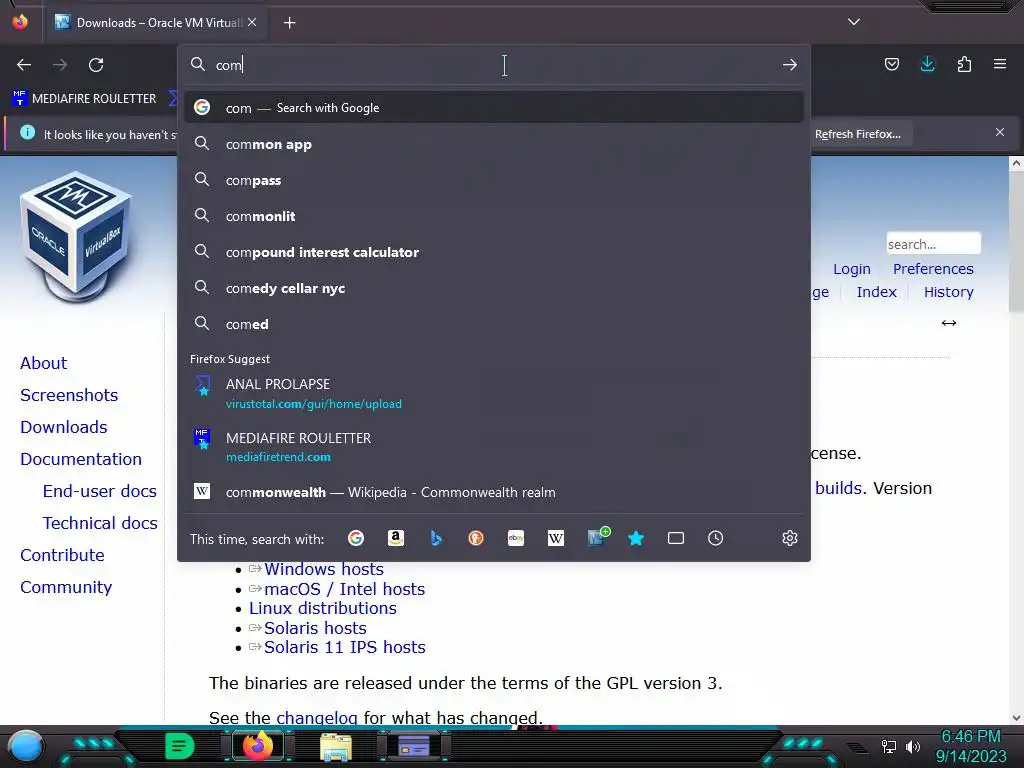This screenshot has height=768, width=1024.
Task: Search this time with Bing icon
Action: click(x=436, y=538)
